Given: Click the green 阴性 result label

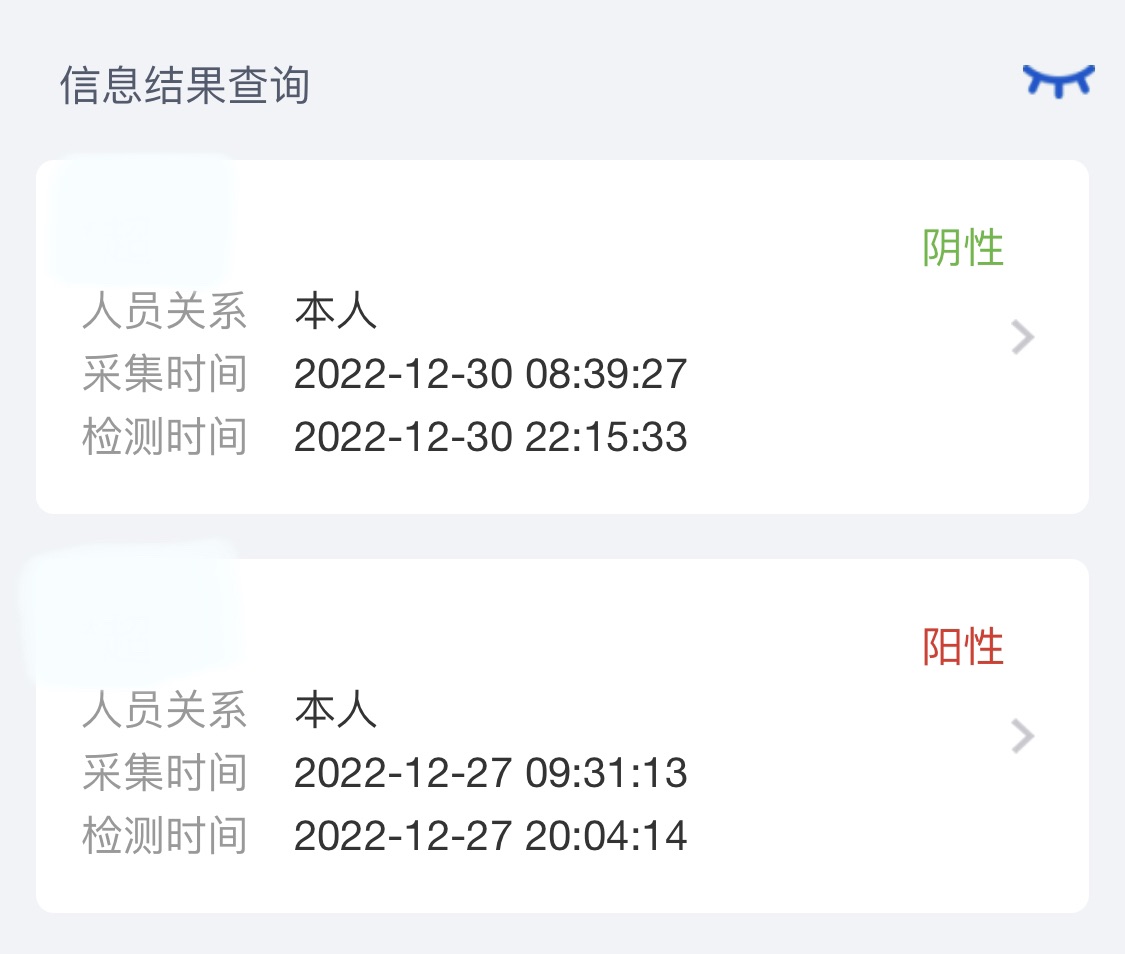Looking at the screenshot, I should (x=962, y=248).
